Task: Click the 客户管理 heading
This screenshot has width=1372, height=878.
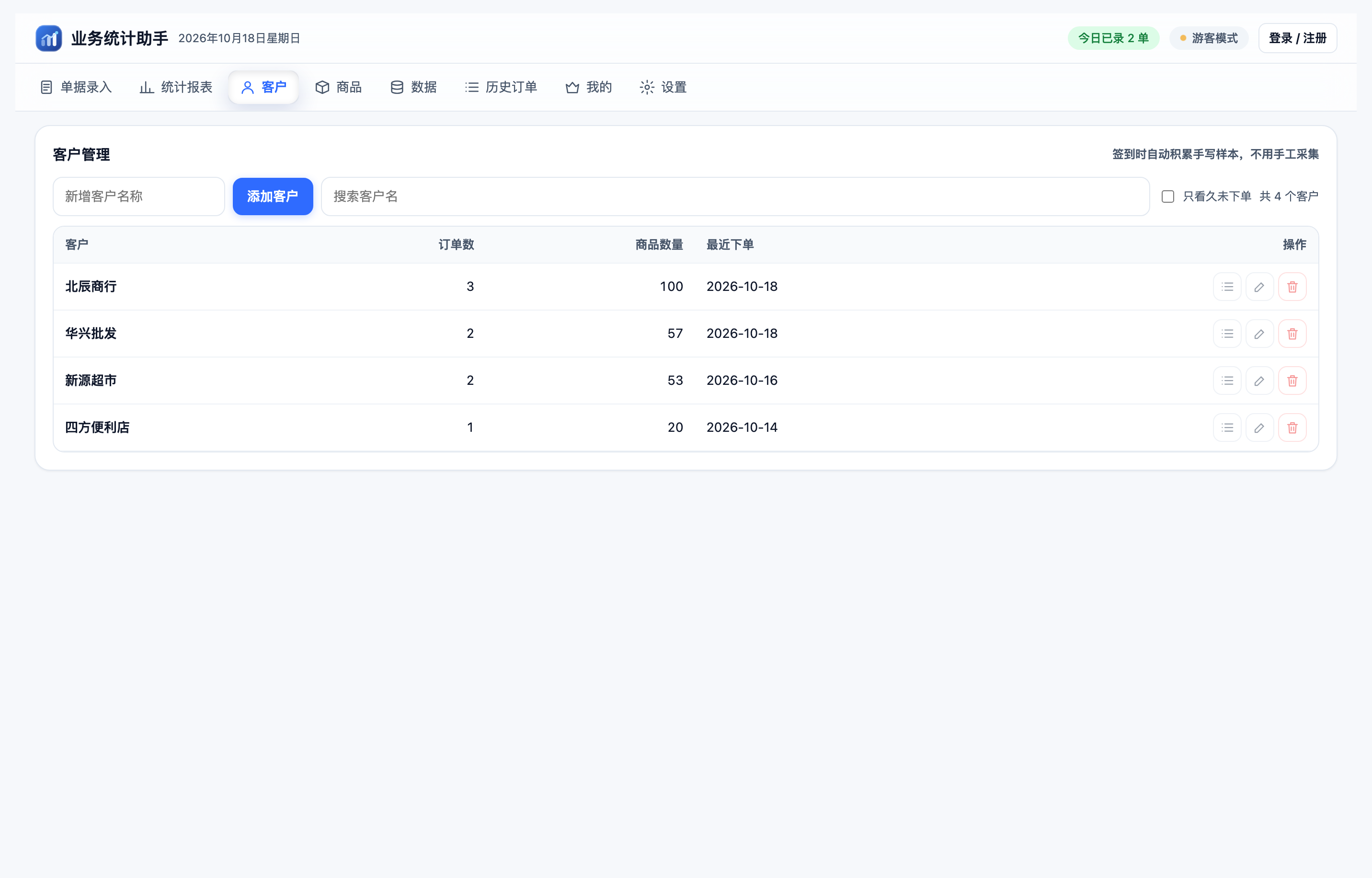Action: (81, 154)
